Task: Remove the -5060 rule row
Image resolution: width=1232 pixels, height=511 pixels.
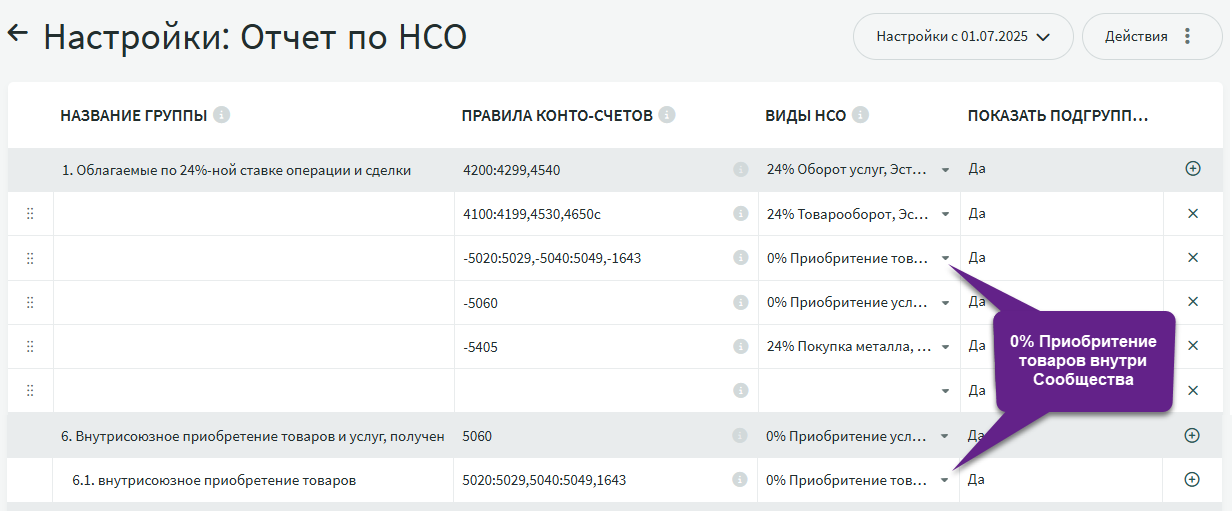Action: [1192, 301]
